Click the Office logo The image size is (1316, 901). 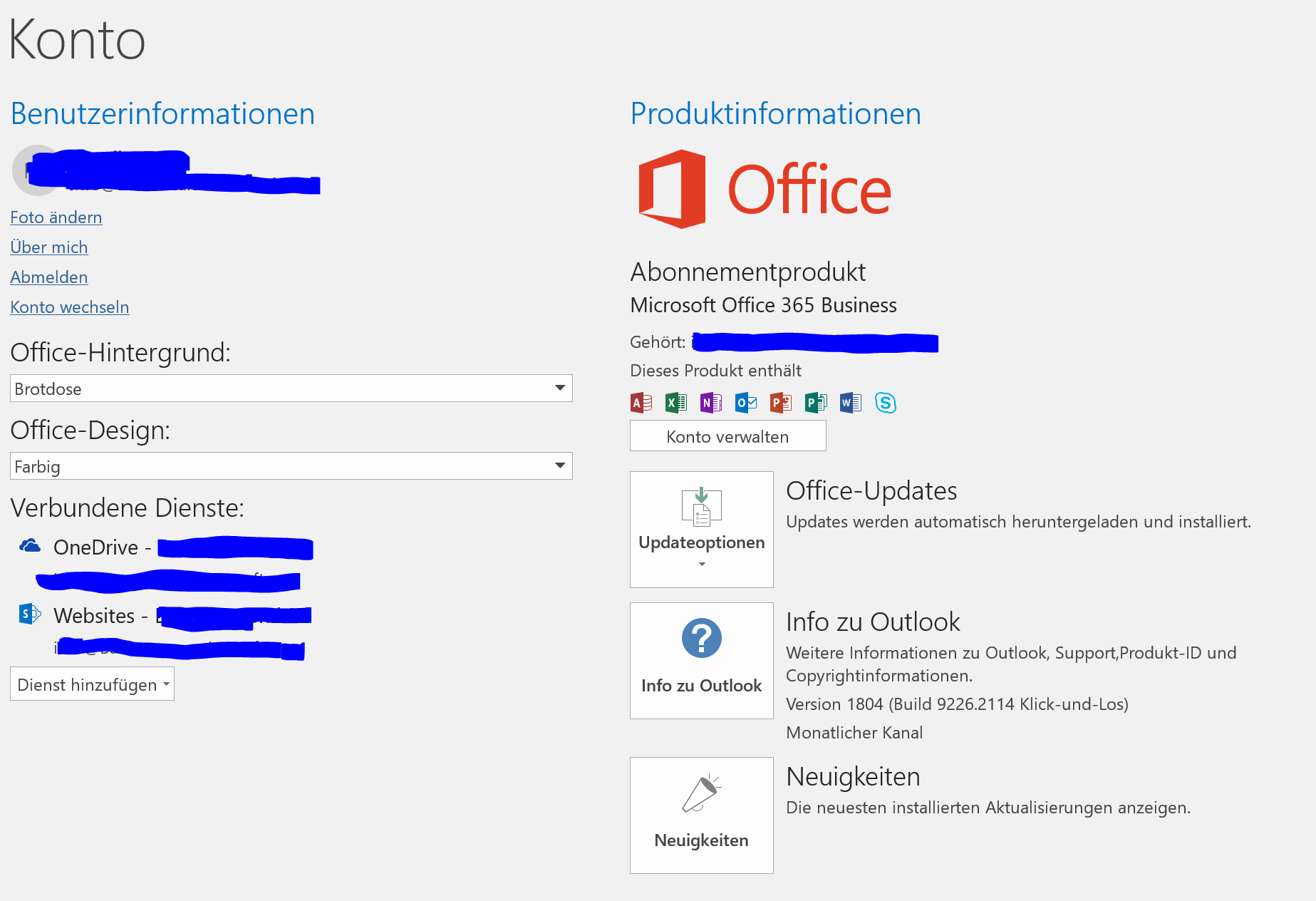tap(765, 189)
